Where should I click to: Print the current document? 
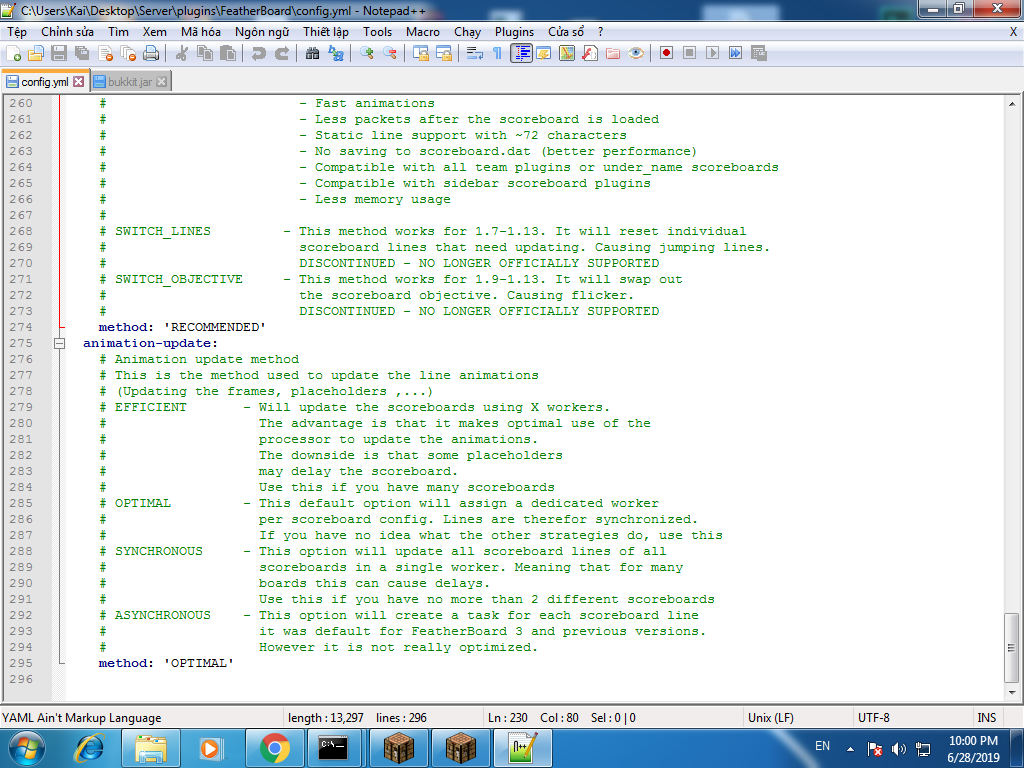coord(152,54)
